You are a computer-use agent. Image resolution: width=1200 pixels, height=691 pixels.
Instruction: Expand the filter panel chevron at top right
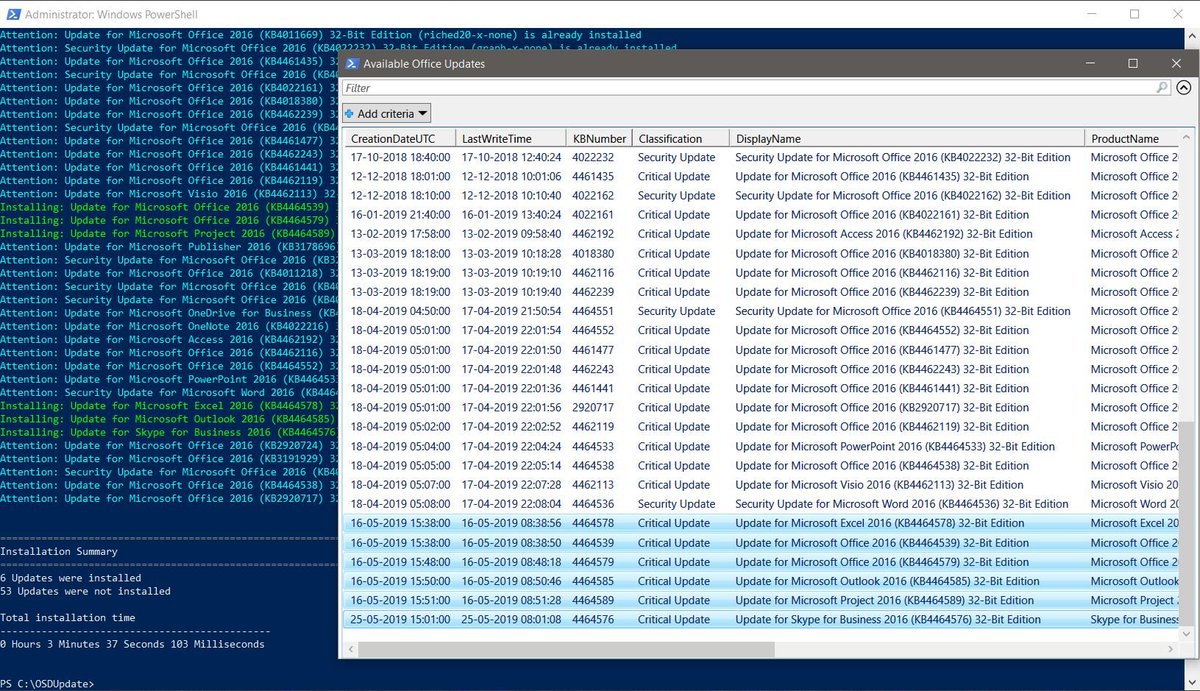tap(1185, 89)
